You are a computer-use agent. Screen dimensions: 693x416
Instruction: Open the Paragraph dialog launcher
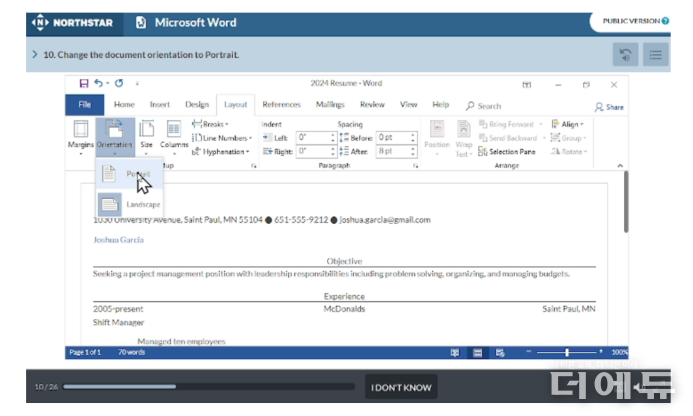coord(415,166)
